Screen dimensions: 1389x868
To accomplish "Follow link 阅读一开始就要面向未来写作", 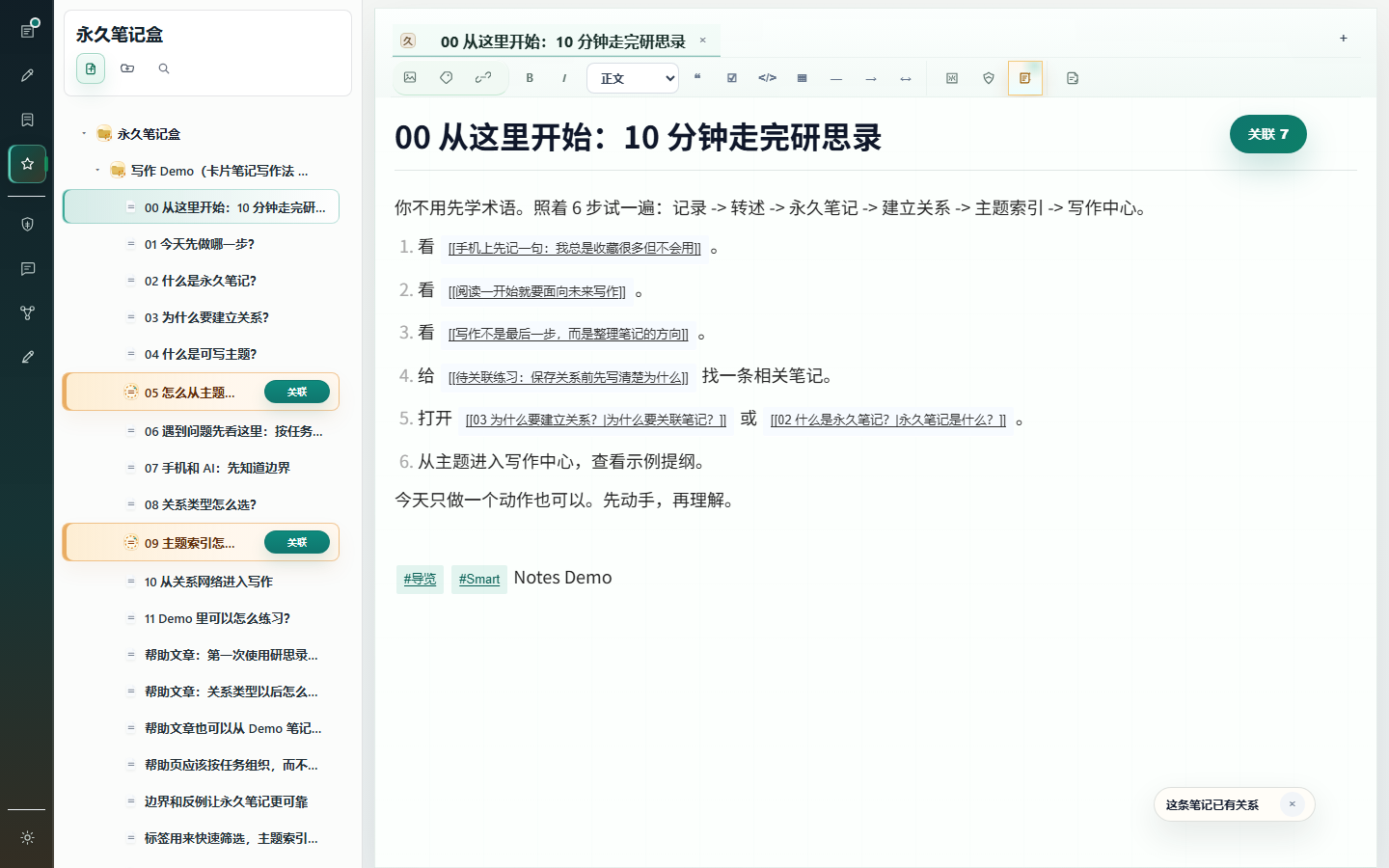I will (537, 291).
